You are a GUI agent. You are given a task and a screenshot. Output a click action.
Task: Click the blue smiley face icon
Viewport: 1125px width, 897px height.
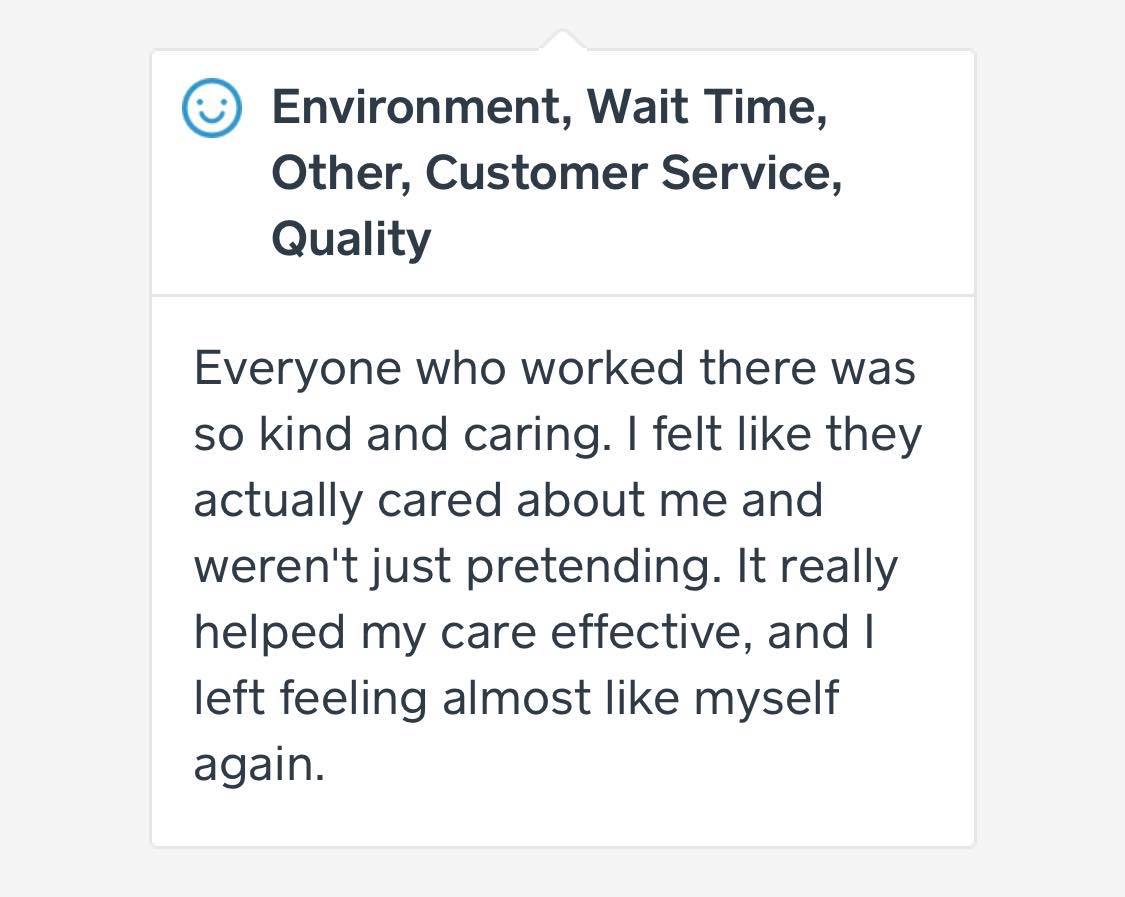coord(211,109)
